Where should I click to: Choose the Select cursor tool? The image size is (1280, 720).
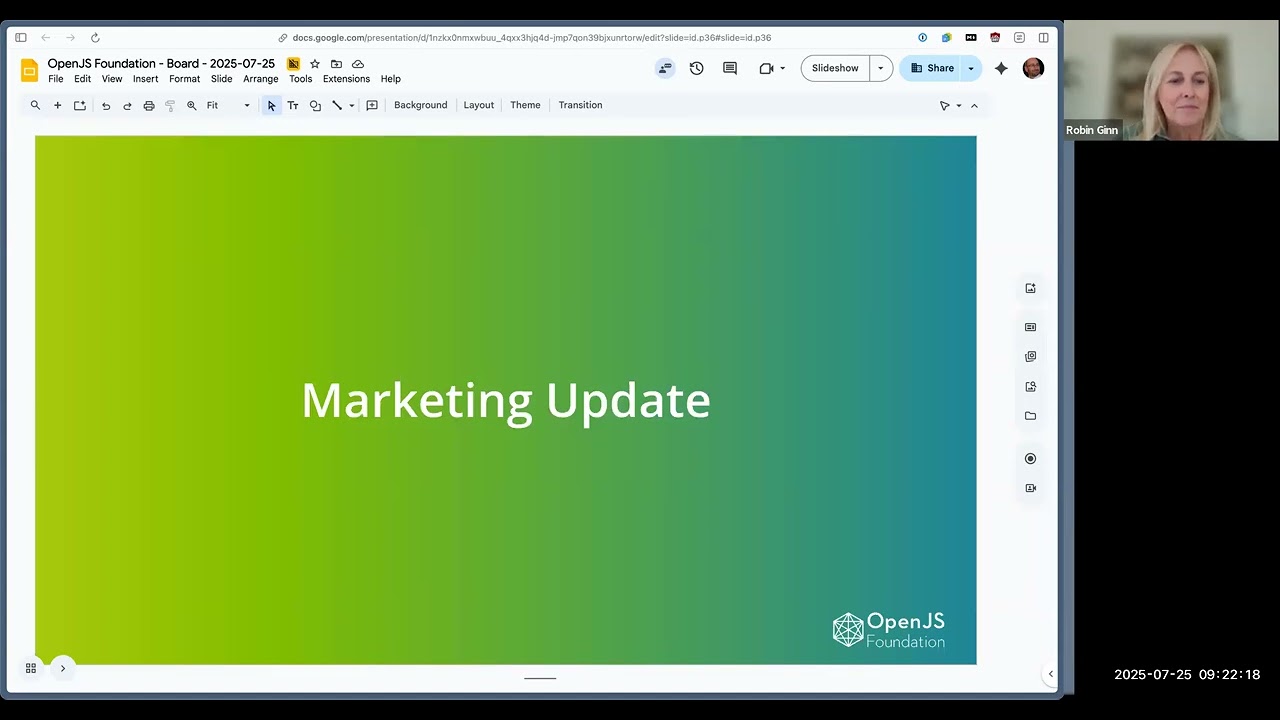271,105
